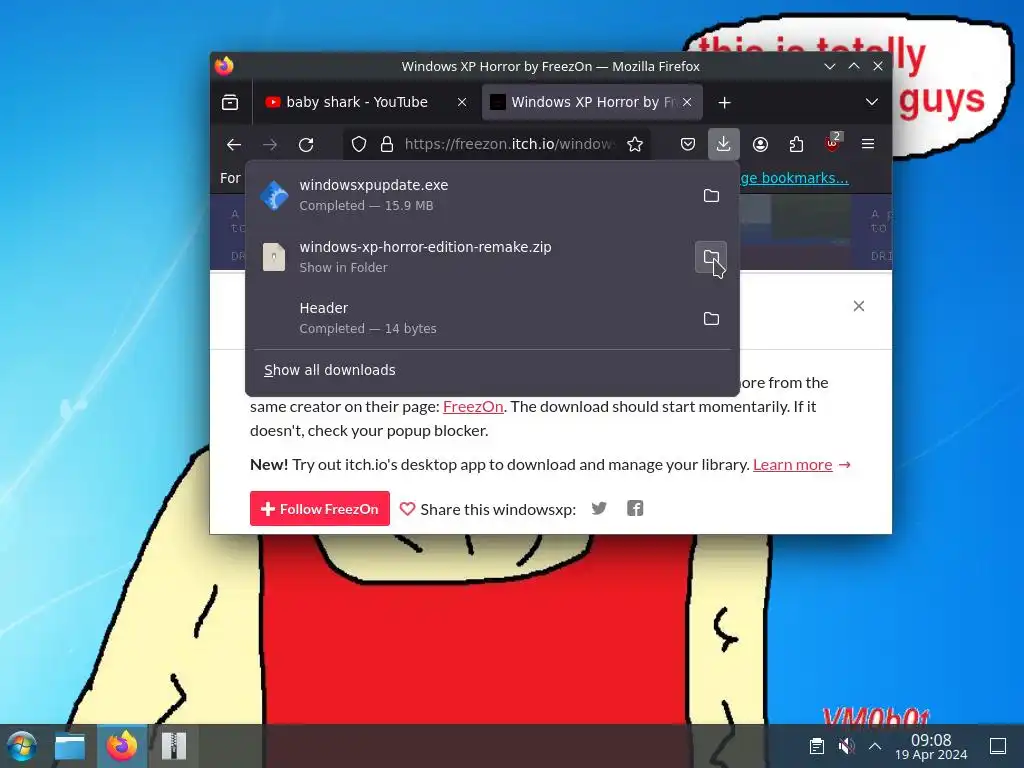
Task: Open Firefox account icon
Action: (760, 144)
